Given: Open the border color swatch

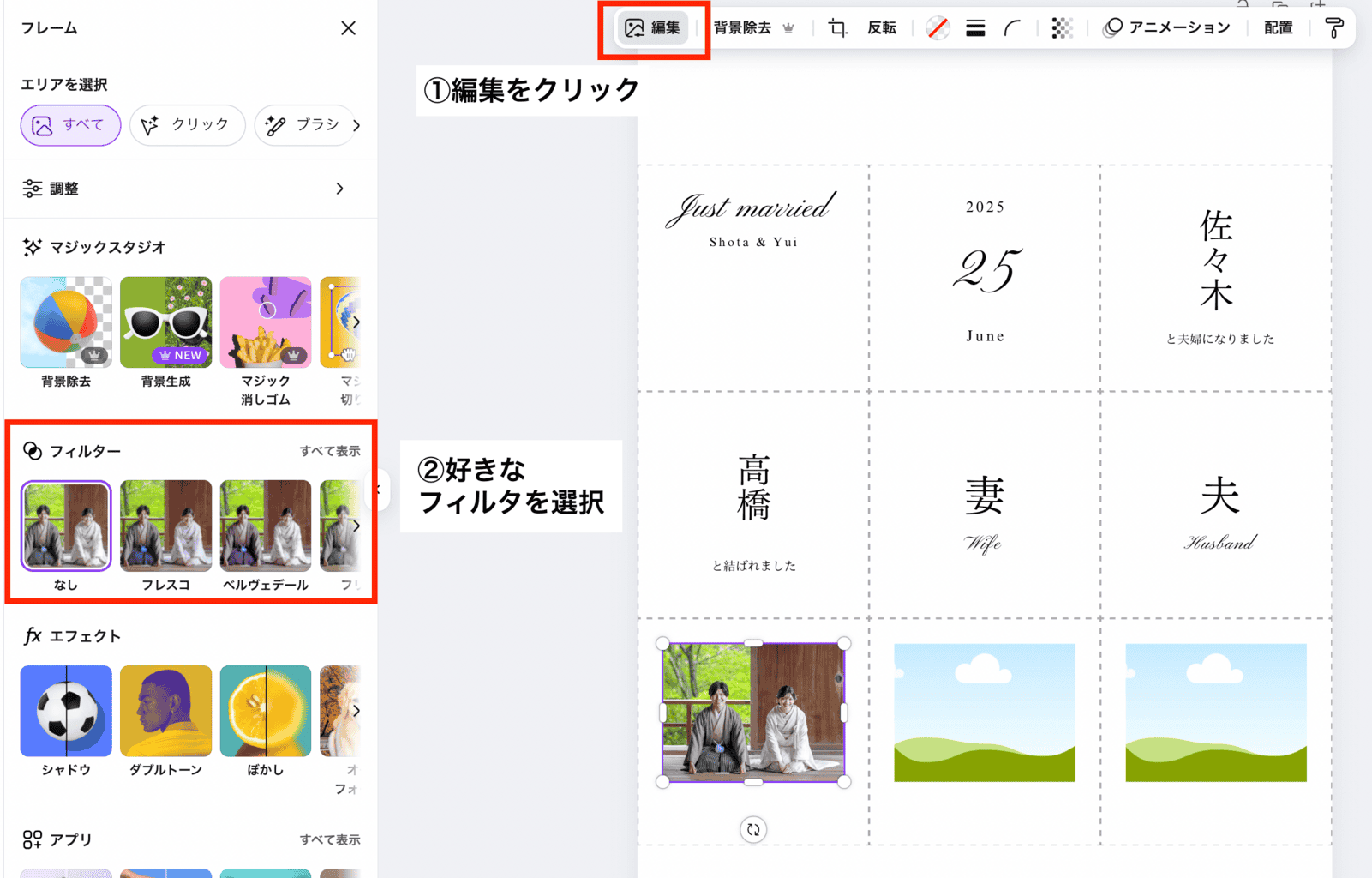Looking at the screenshot, I should [938, 28].
